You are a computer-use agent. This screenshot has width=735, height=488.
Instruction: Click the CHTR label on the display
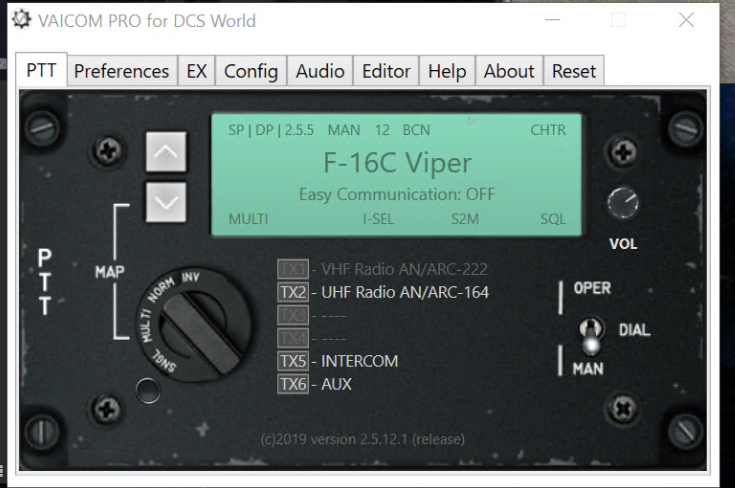[548, 130]
